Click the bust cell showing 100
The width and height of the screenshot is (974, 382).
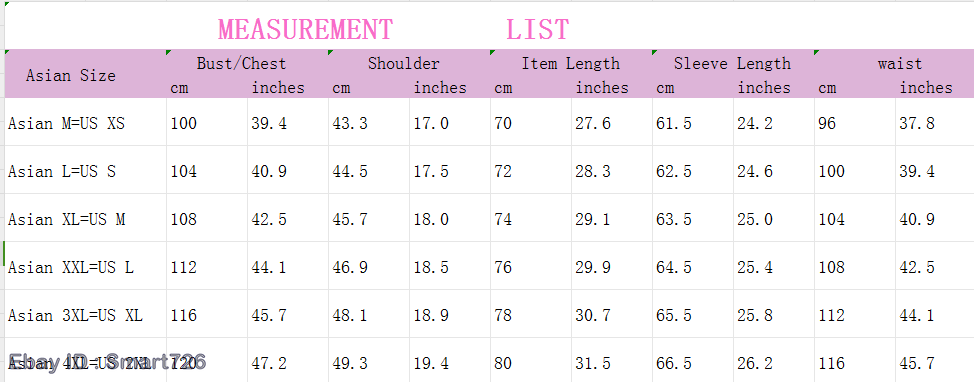[x=207, y=123]
